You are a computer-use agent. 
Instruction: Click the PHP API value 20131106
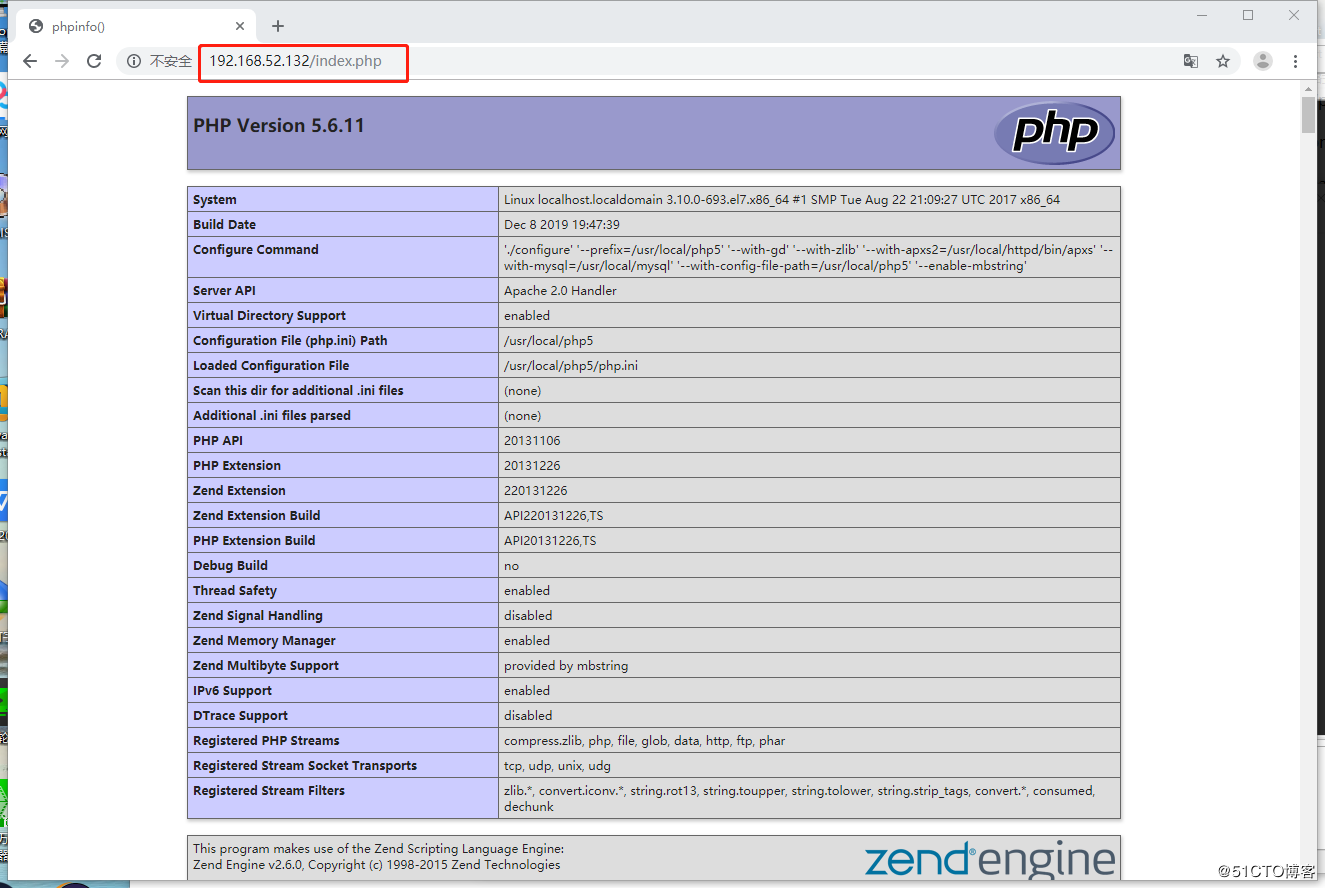[x=532, y=441]
